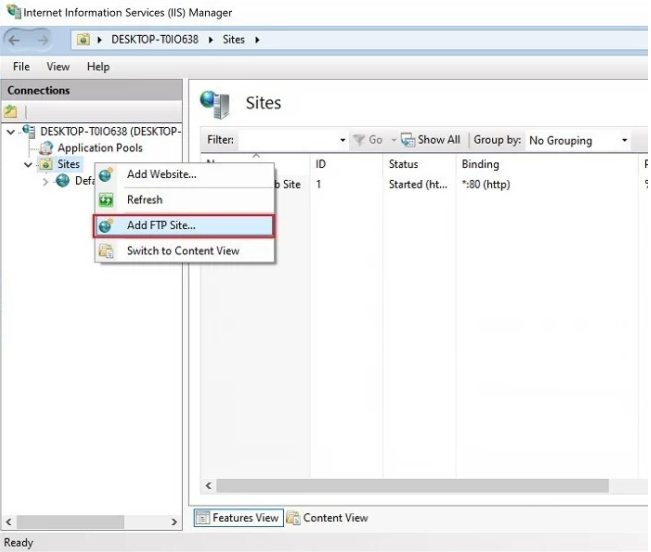
Task: Click the globe icon beside Add Website
Action: pyautogui.click(x=106, y=175)
